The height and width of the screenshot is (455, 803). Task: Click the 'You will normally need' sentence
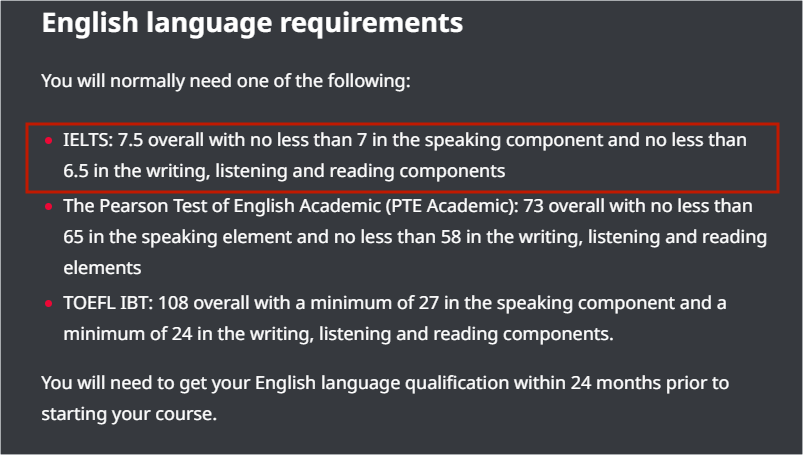coord(226,81)
